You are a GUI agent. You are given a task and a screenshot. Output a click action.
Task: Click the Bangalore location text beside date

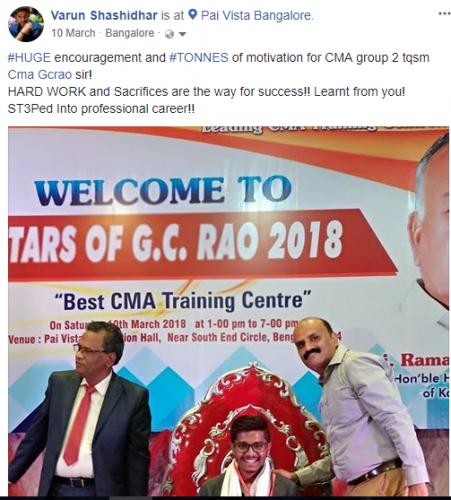point(130,33)
